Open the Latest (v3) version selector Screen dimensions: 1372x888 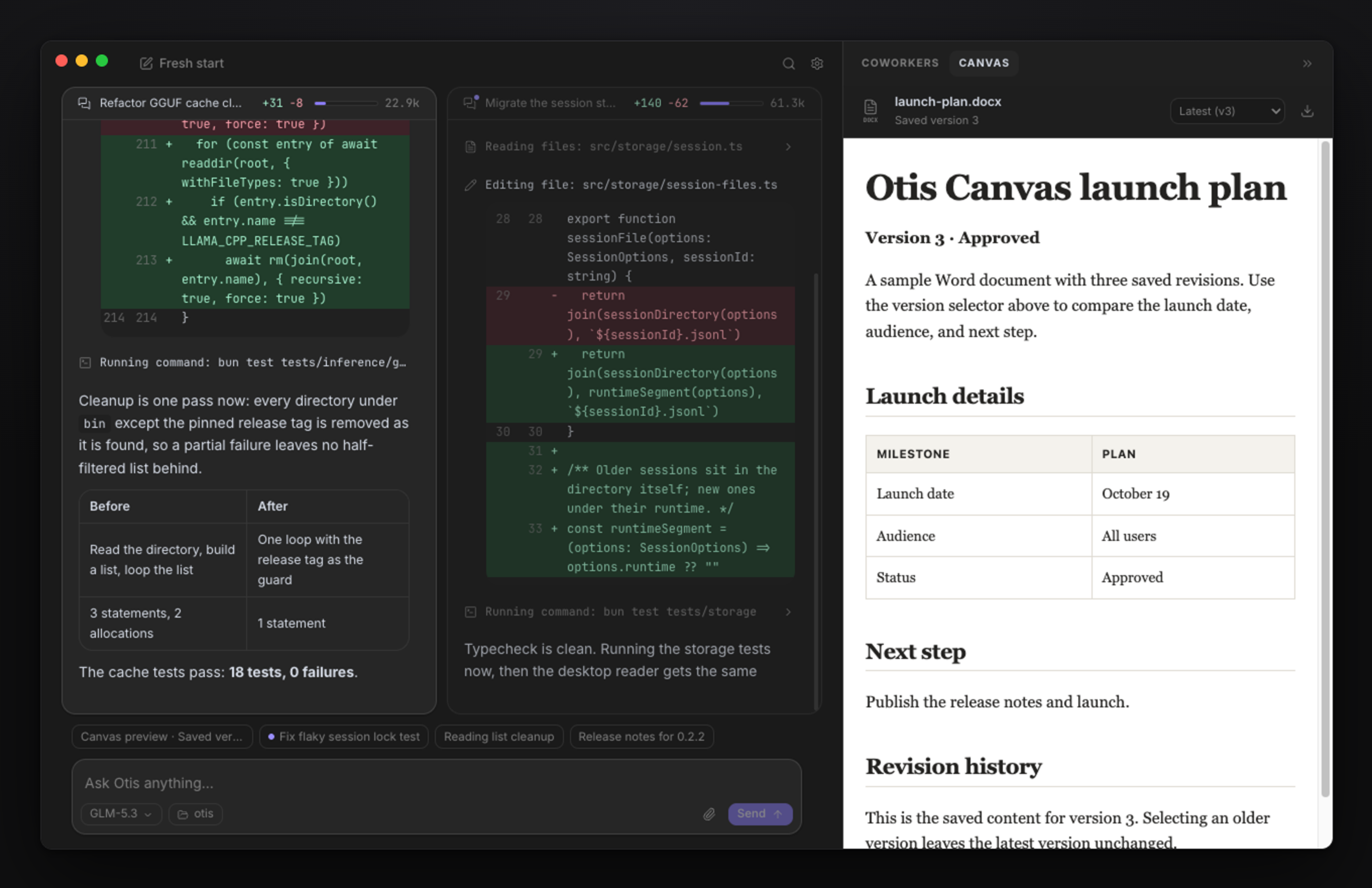tap(1227, 110)
